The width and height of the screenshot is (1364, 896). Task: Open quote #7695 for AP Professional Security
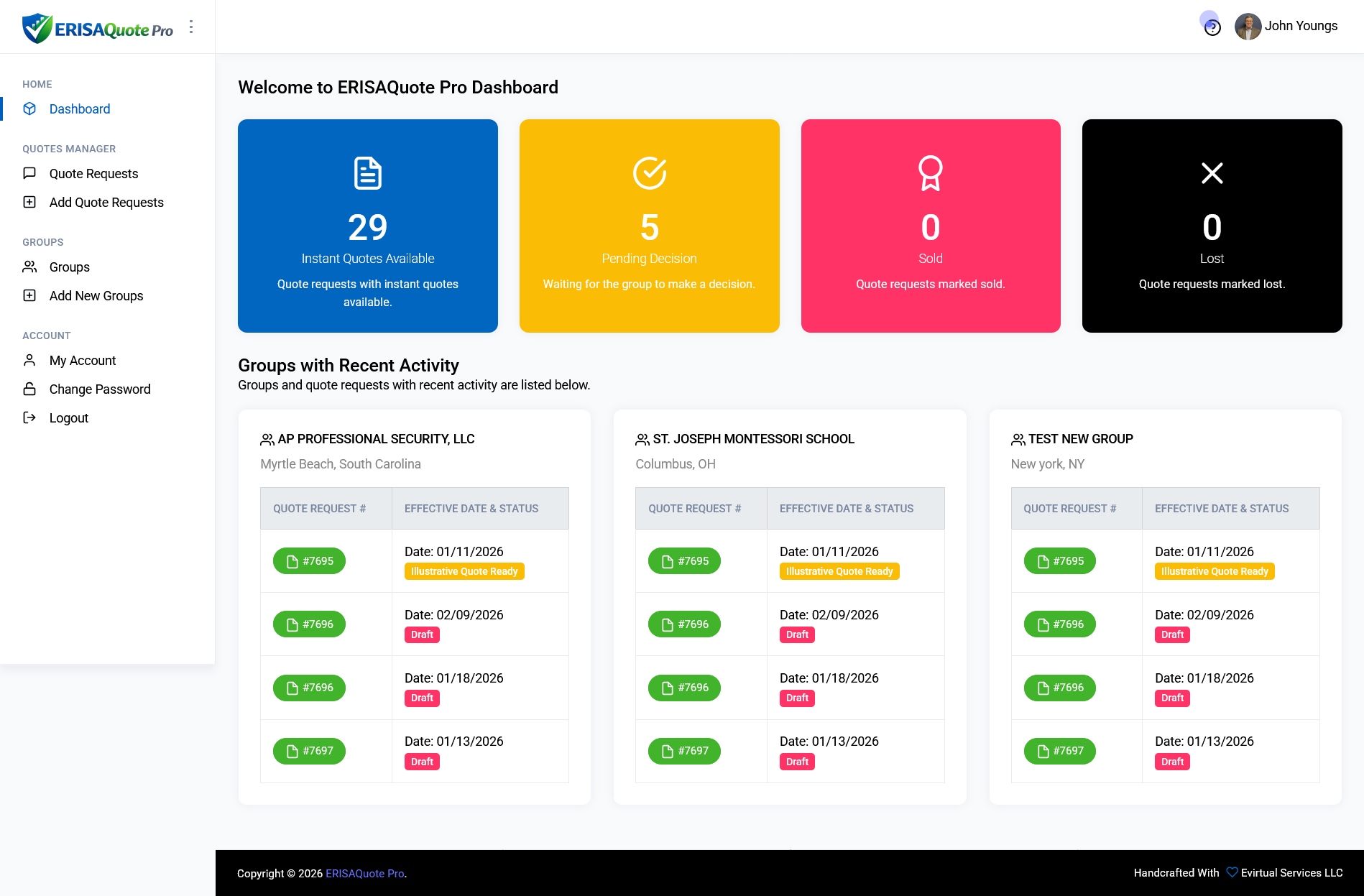pos(309,561)
